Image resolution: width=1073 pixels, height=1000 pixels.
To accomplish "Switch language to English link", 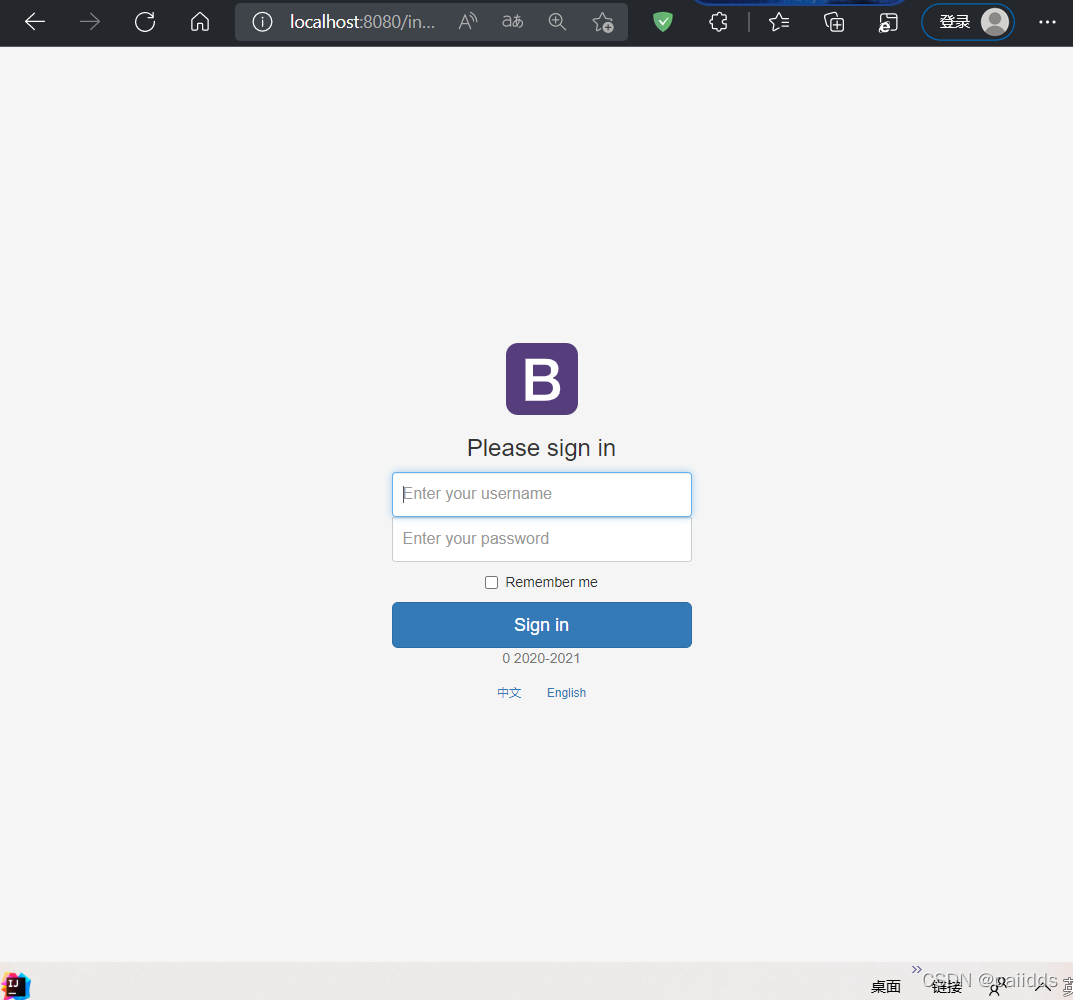I will tap(567, 693).
